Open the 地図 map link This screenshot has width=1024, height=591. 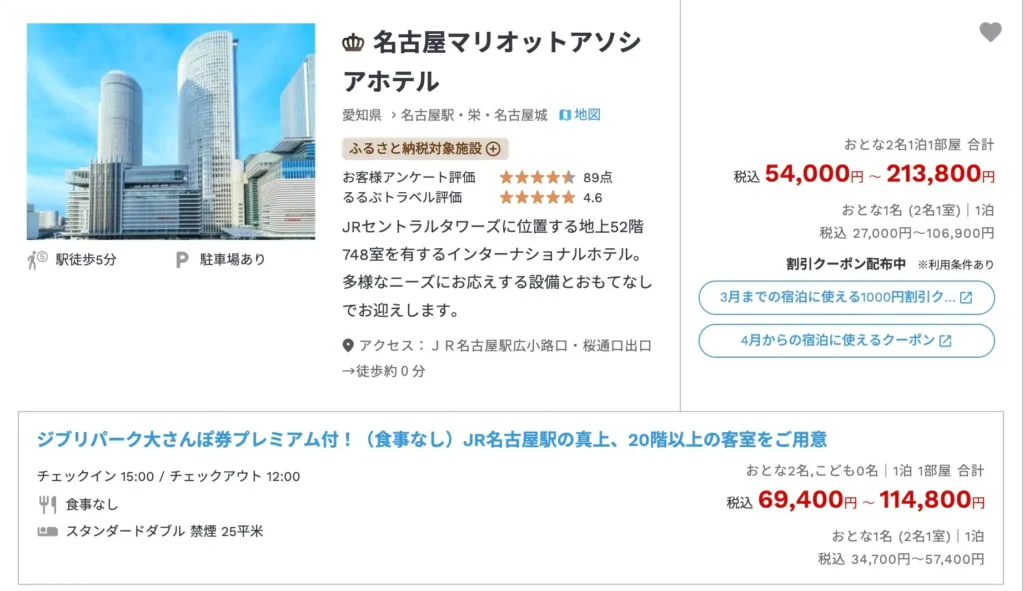click(x=587, y=115)
